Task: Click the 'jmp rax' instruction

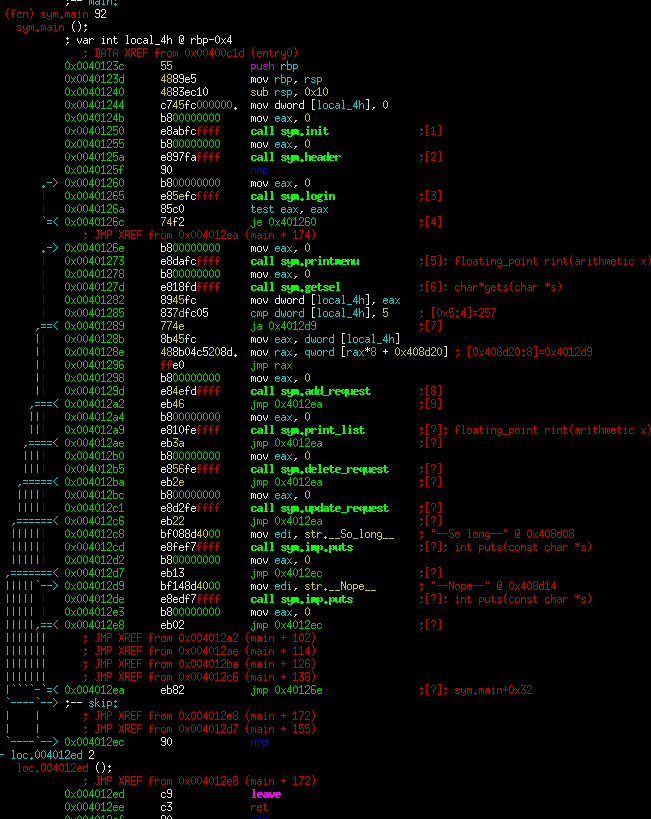Action: point(271,365)
